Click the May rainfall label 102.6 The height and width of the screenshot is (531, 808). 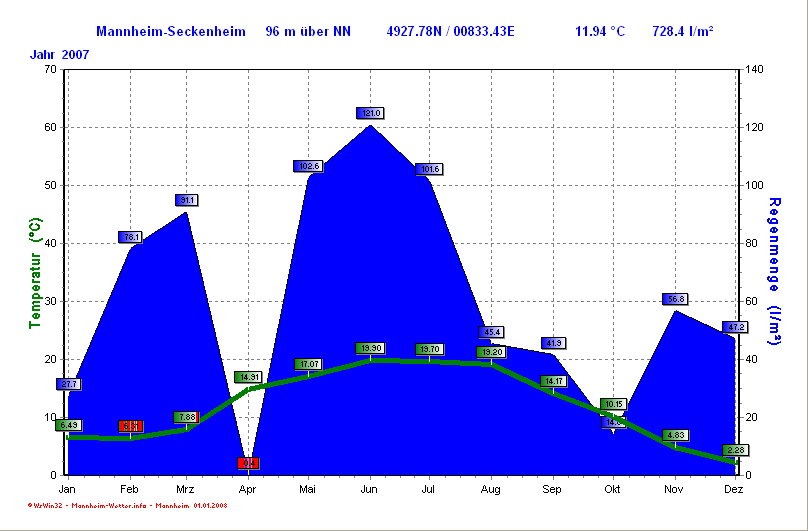(308, 166)
